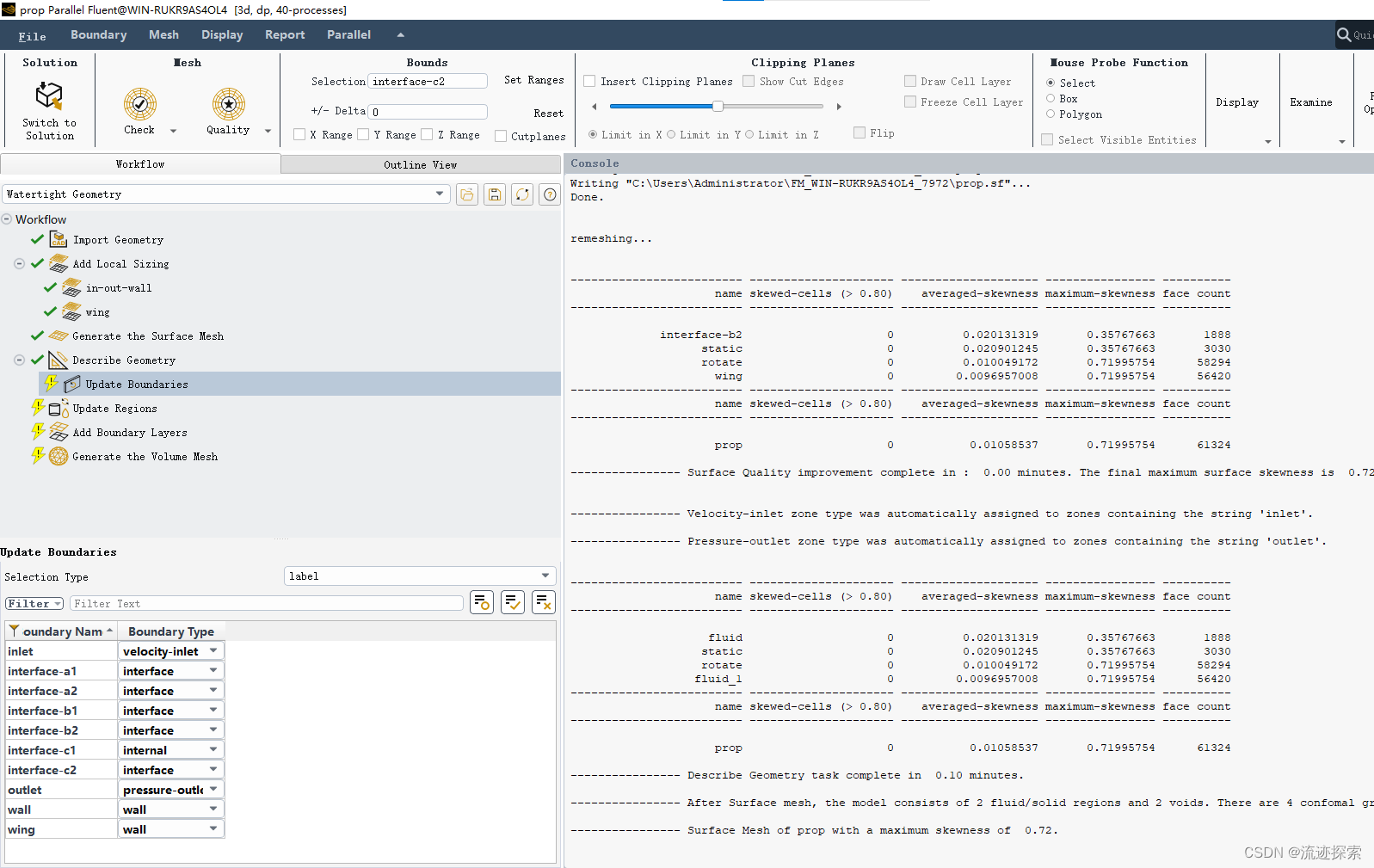Screen dimensions: 1374x868
Task: Reset workflow with the refresh icon
Action: pos(522,194)
